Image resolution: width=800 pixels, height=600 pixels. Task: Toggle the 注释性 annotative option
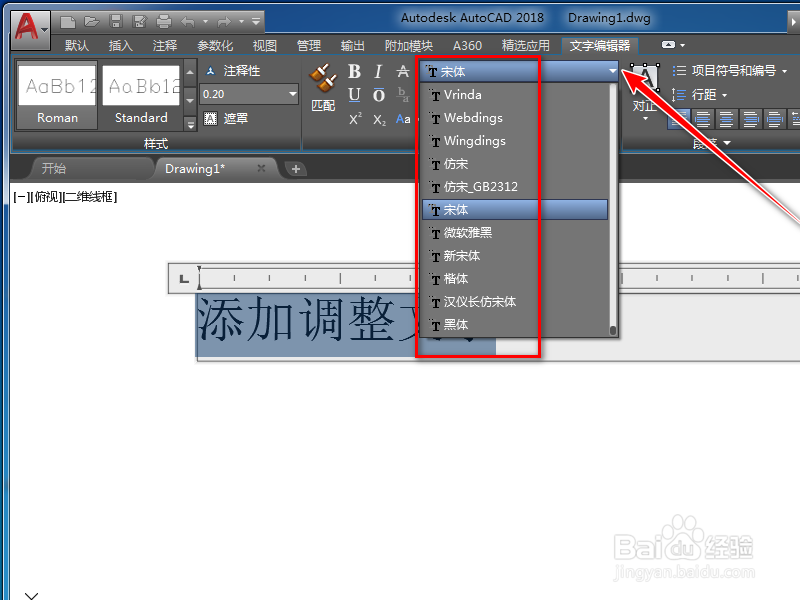click(x=234, y=71)
